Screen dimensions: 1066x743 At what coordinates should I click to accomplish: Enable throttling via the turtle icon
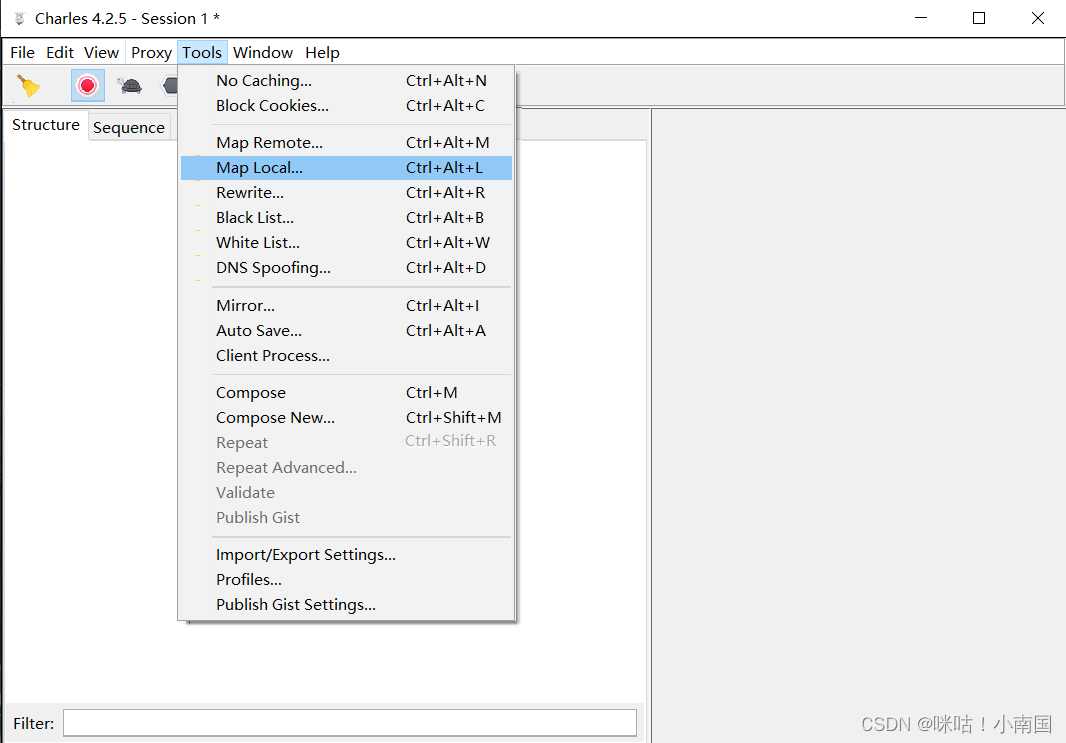(129, 85)
